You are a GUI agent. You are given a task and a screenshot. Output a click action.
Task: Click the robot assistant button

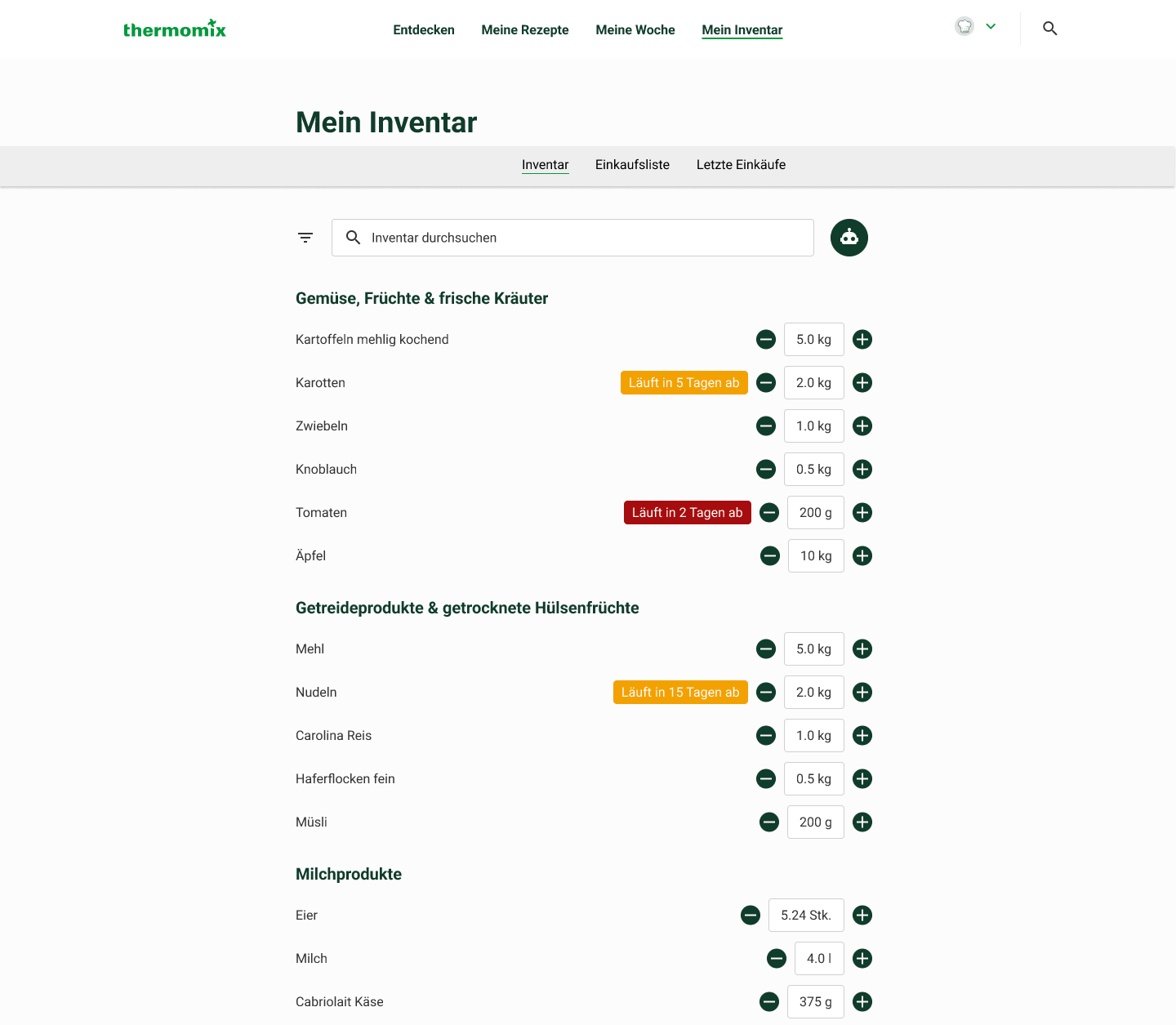pyautogui.click(x=849, y=238)
